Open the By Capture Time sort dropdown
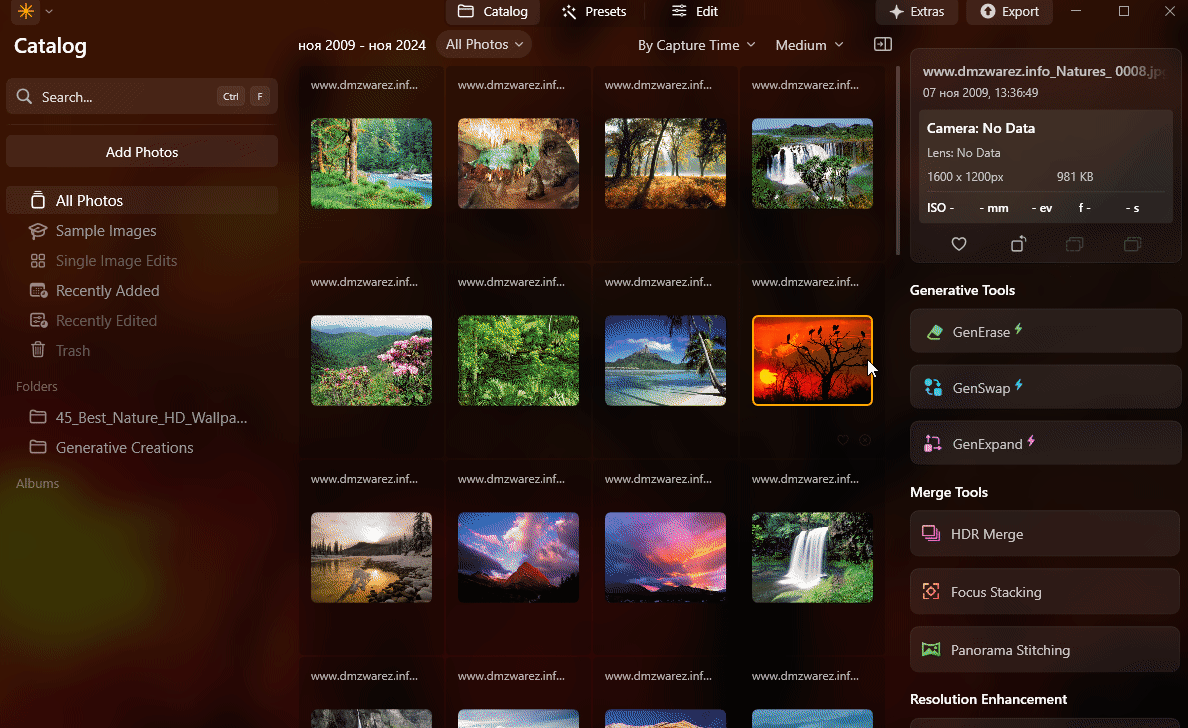Screen dimensions: 1188x728 (696, 45)
